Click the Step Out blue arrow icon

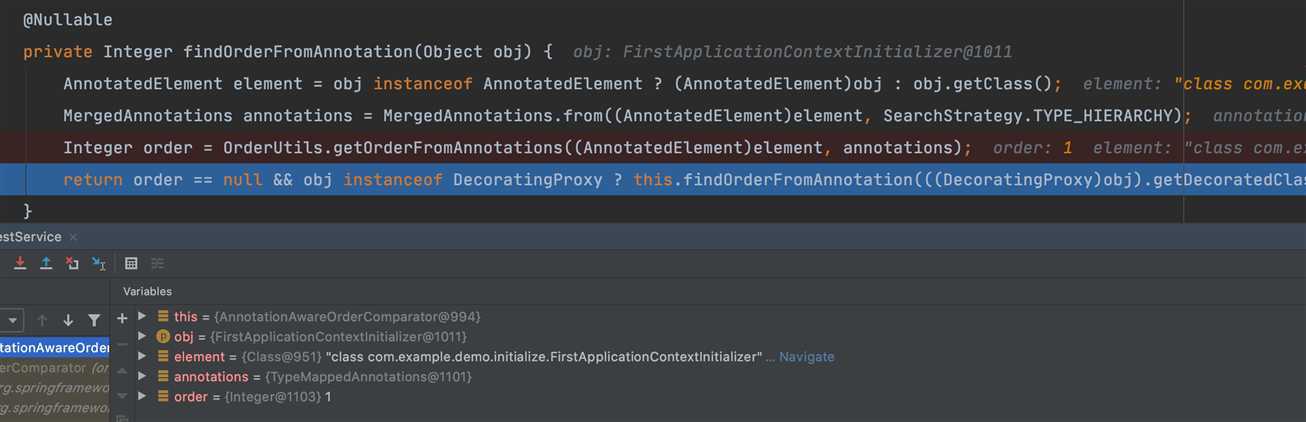(46, 263)
